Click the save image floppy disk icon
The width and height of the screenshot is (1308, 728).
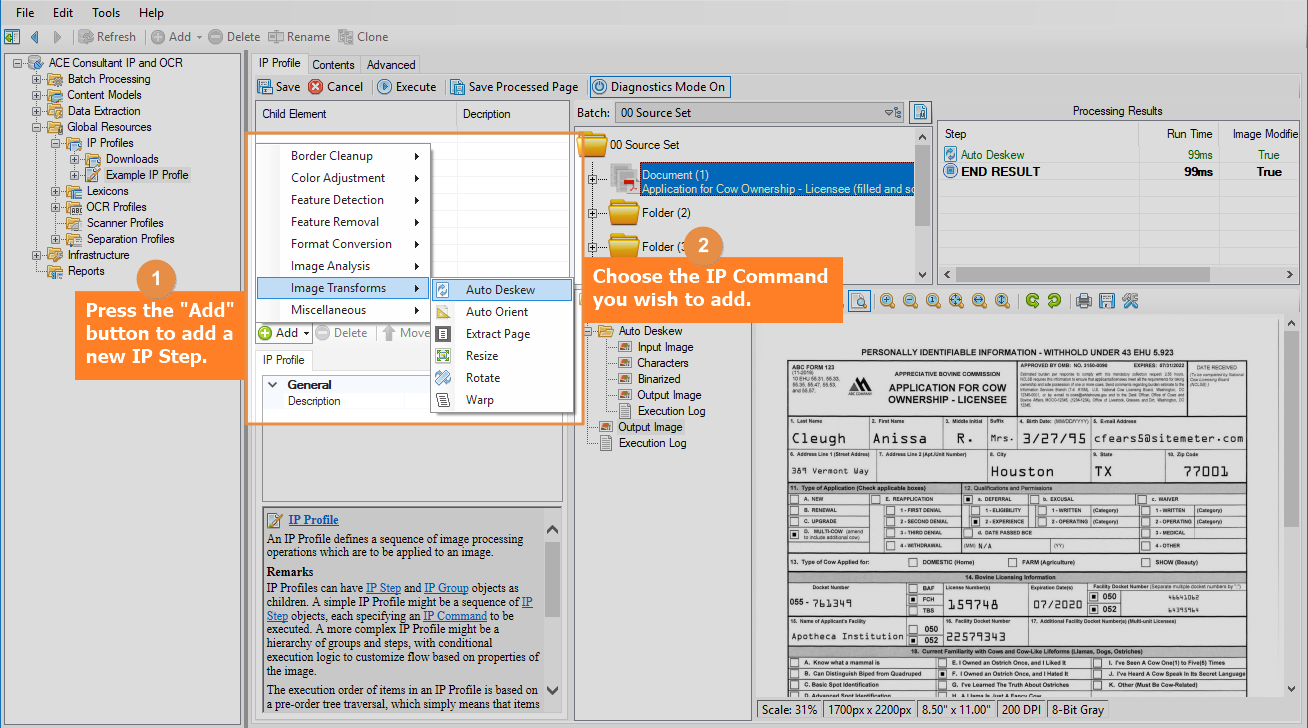(1107, 300)
